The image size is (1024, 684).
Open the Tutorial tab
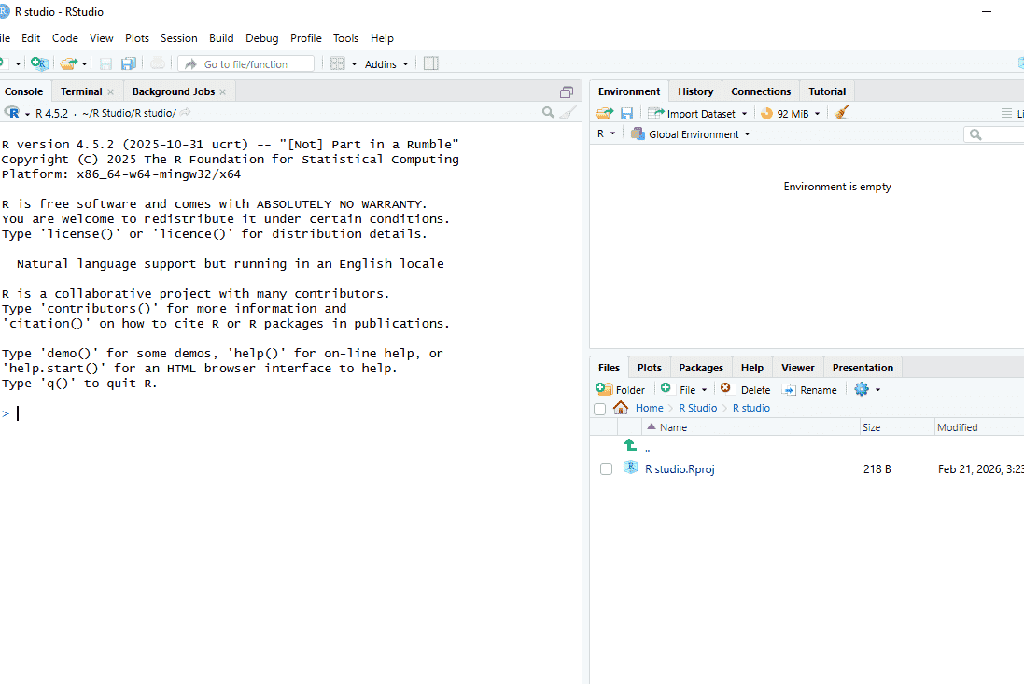point(827,91)
